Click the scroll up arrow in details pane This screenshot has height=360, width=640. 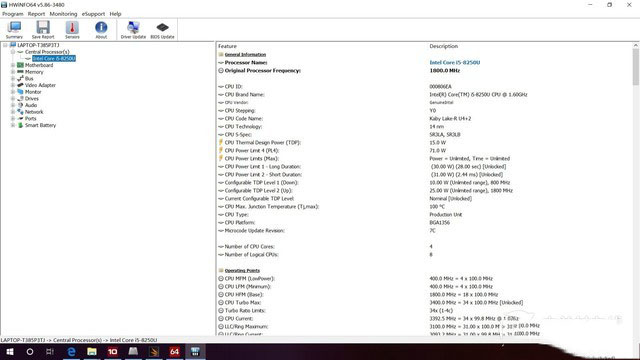[x=636, y=45]
